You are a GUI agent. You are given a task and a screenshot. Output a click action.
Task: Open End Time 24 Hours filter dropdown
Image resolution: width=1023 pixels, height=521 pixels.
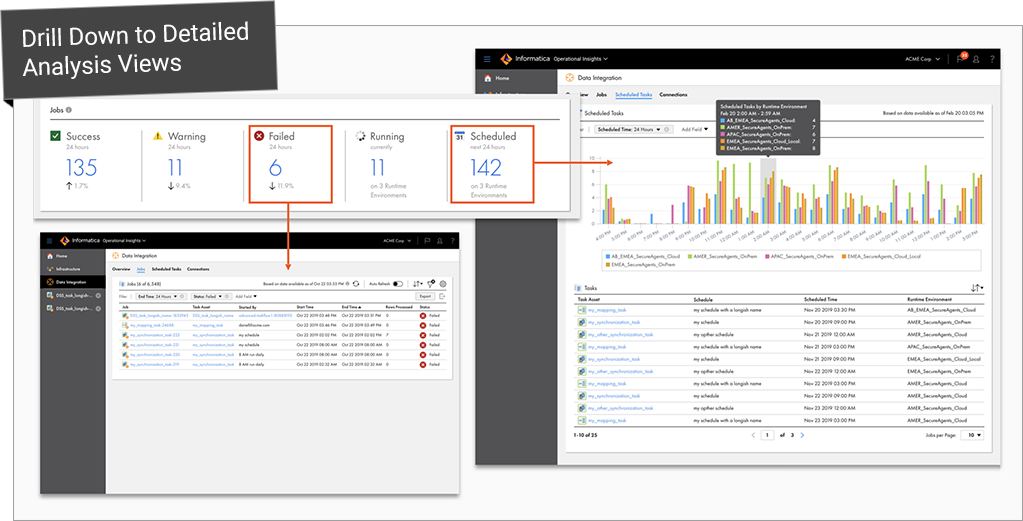coord(176,296)
